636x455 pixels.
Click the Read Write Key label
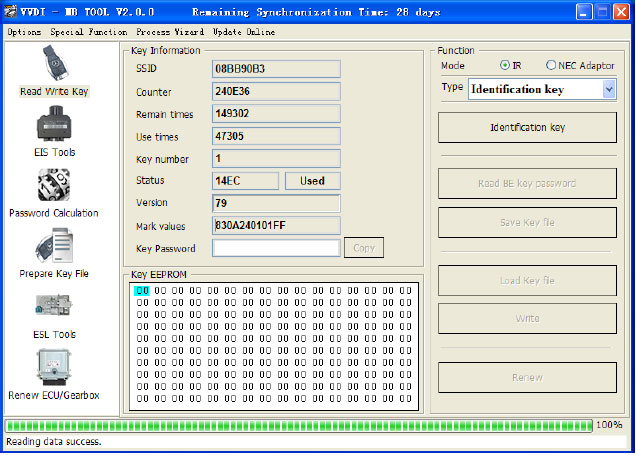coord(54,92)
